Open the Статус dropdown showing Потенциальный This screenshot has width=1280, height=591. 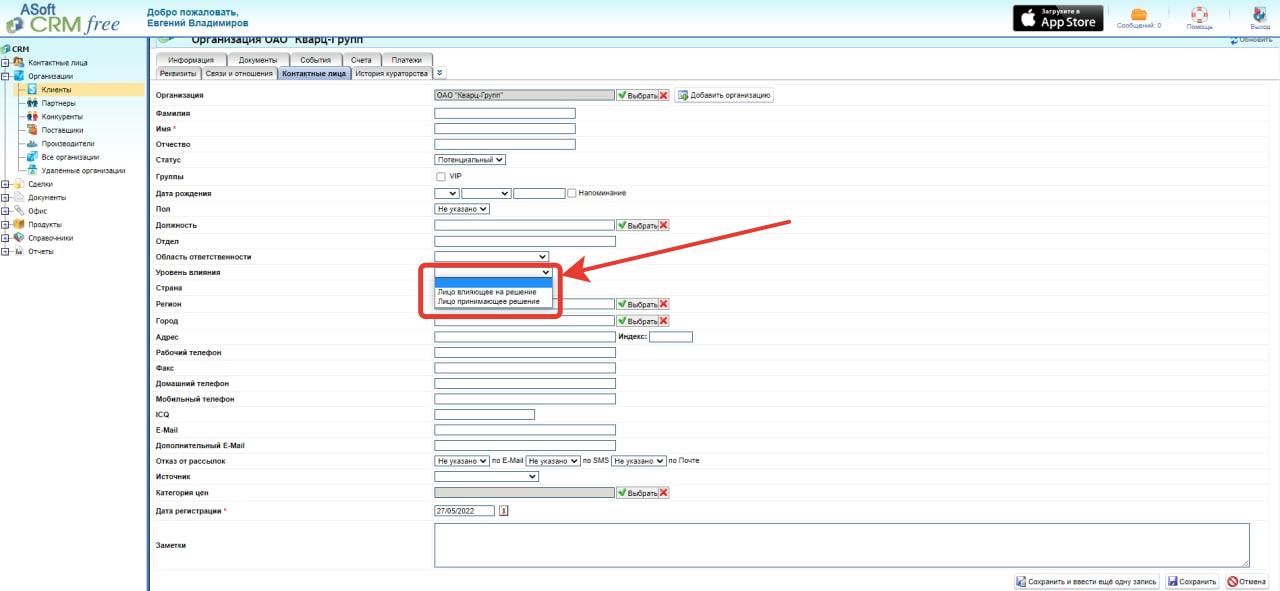pos(470,159)
